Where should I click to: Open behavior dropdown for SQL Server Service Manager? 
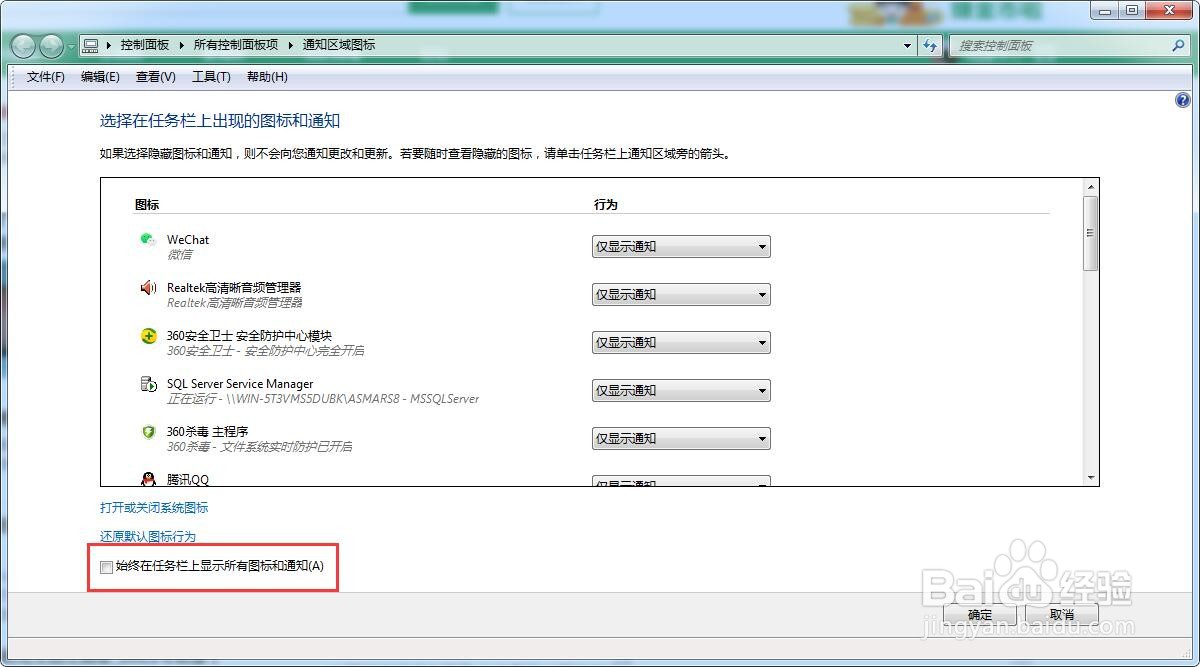pyautogui.click(x=681, y=390)
